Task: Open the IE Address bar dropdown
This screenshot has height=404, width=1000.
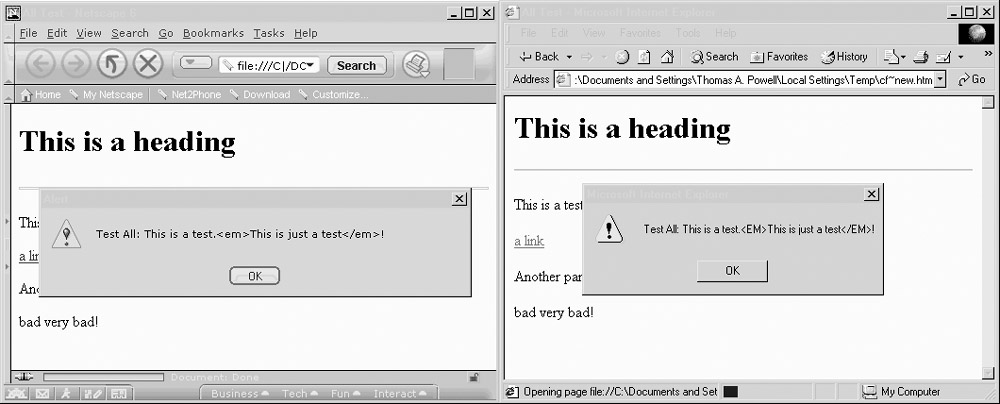Action: [939, 80]
